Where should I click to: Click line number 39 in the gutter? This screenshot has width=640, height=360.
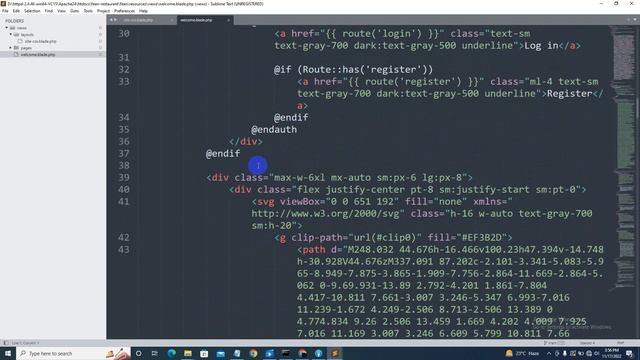tap(124, 178)
